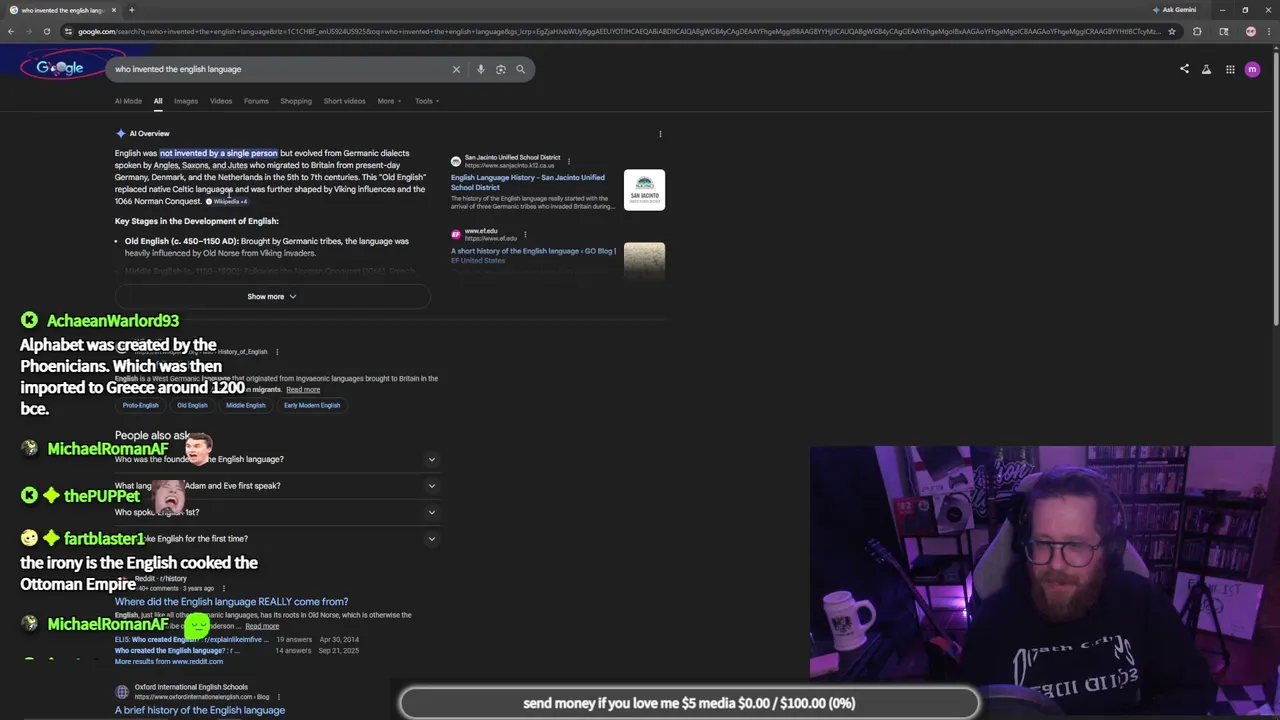Select the Old English chip
Screen dimensions: 1280x720
[x=192, y=405]
